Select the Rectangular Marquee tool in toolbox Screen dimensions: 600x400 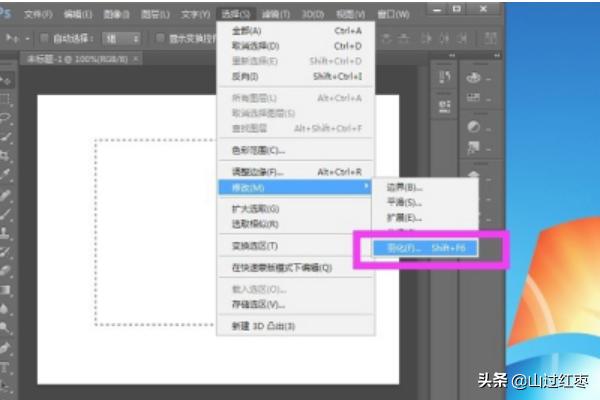[7, 99]
